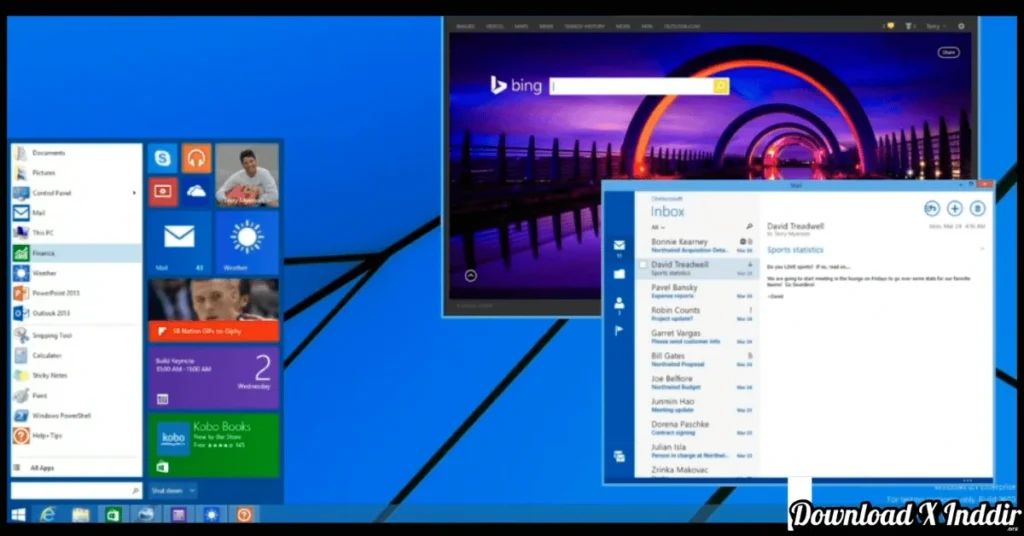1024x536 pixels.
Task: Click the Delete trash button in Mail
Action: click(x=977, y=209)
